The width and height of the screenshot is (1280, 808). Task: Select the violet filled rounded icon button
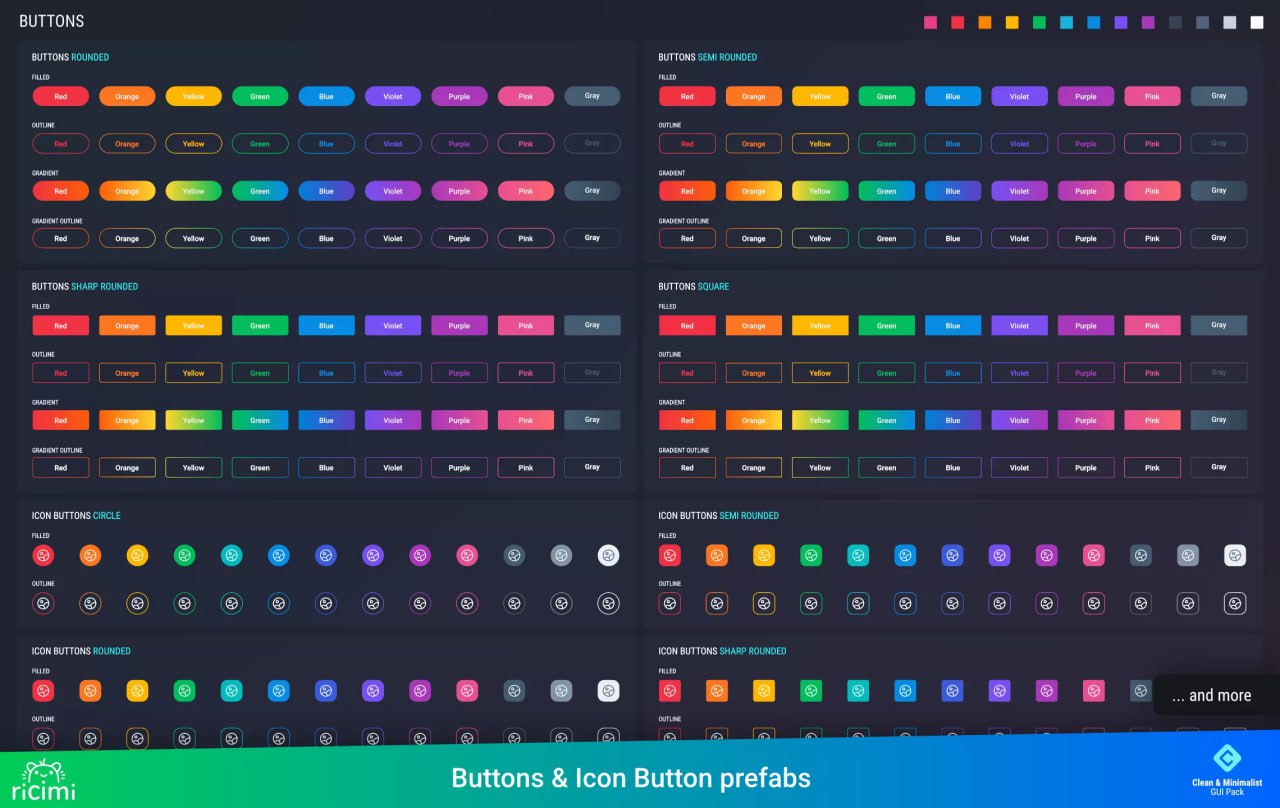373,690
